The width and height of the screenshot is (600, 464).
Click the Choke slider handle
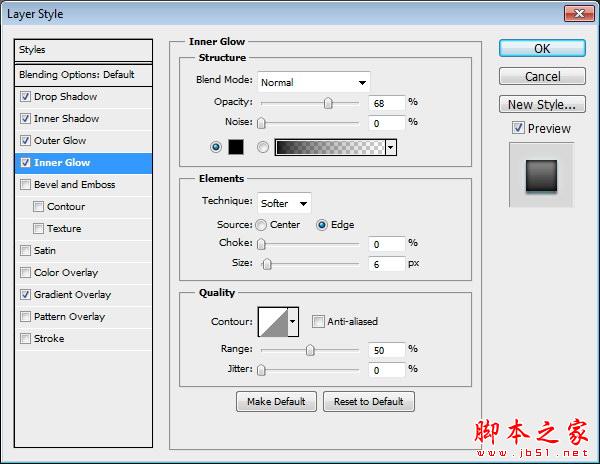[261, 244]
